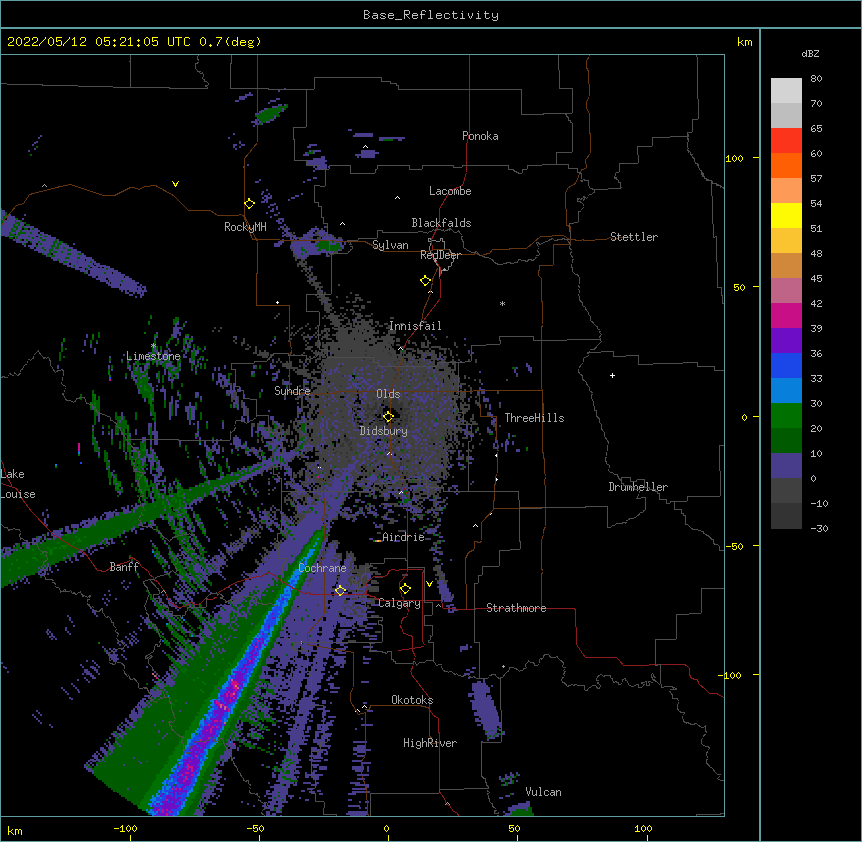Click the Sylvan label
The height and width of the screenshot is (842, 862).
point(390,245)
